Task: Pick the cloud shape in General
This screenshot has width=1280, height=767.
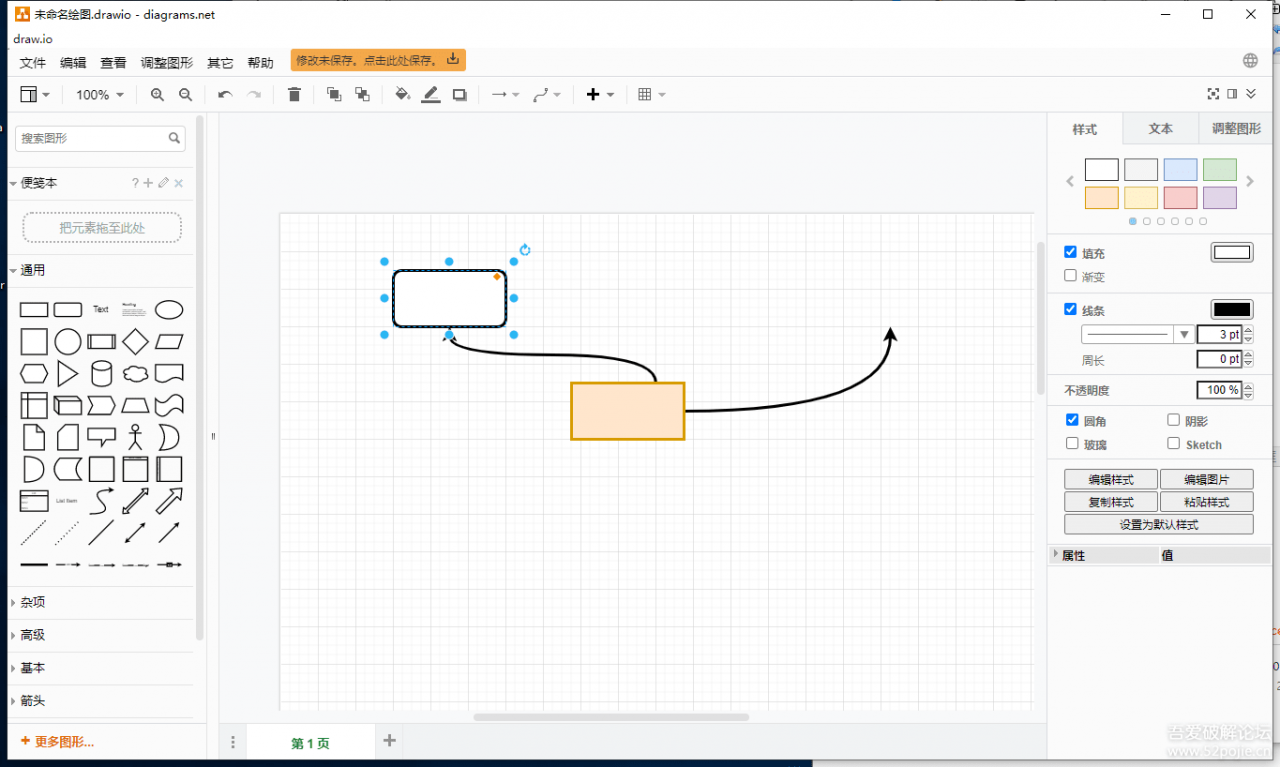Action: [x=135, y=374]
